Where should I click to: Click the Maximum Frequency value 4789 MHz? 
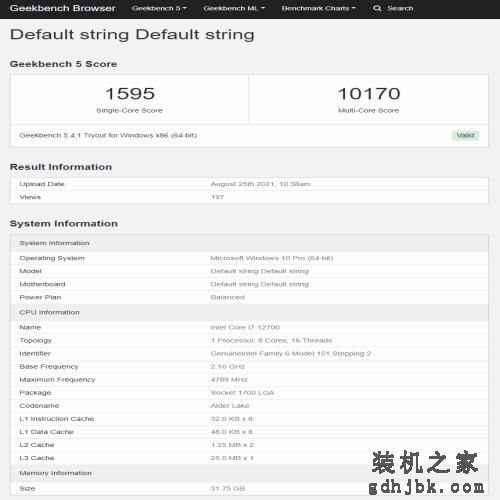(x=229, y=379)
